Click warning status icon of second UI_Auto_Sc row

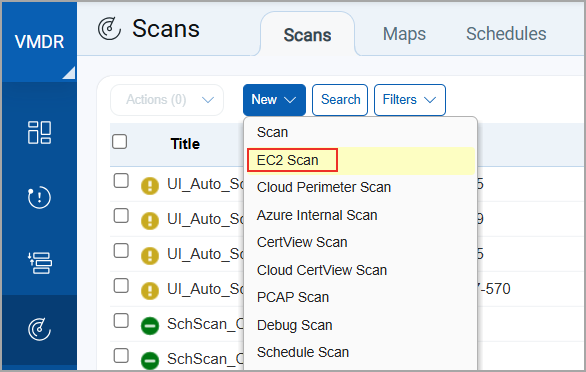150,221
